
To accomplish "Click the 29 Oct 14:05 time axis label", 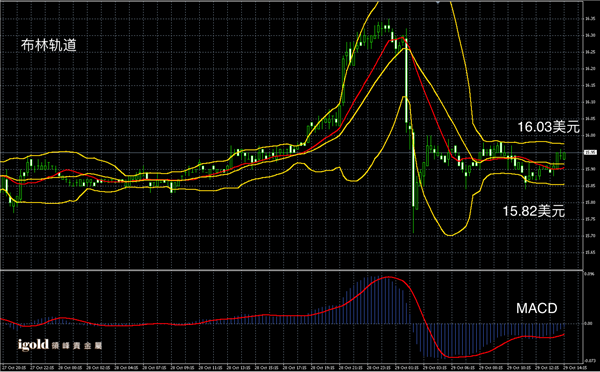I will coord(572,368).
